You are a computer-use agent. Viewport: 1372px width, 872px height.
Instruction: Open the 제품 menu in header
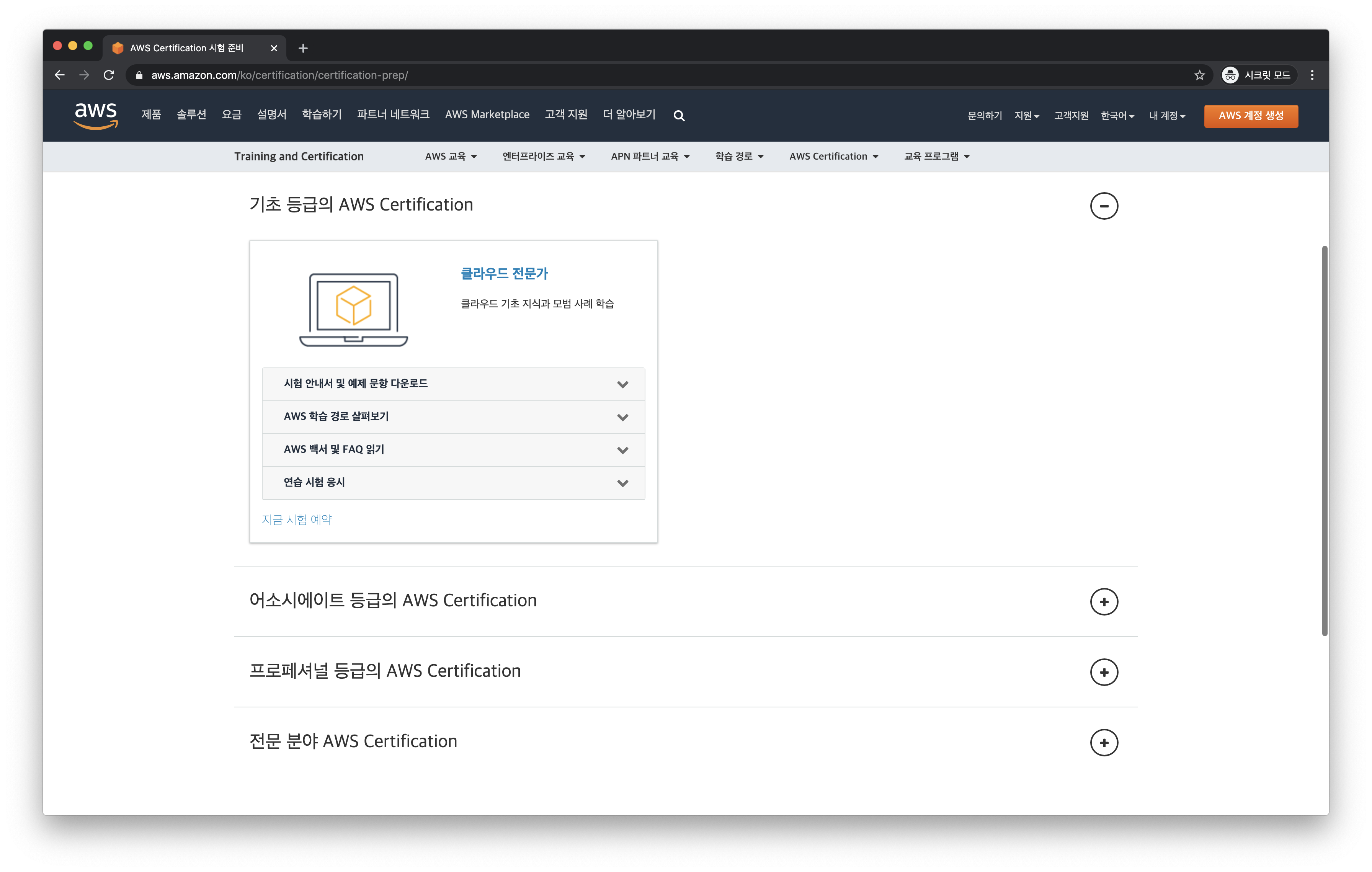[151, 114]
